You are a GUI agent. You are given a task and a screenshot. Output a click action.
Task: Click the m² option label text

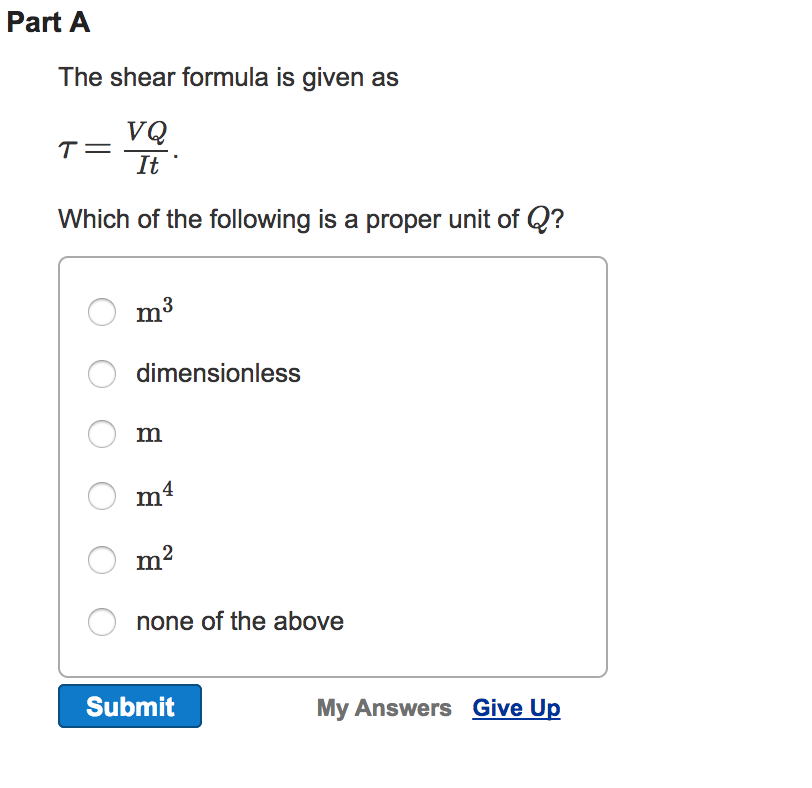coord(155,560)
